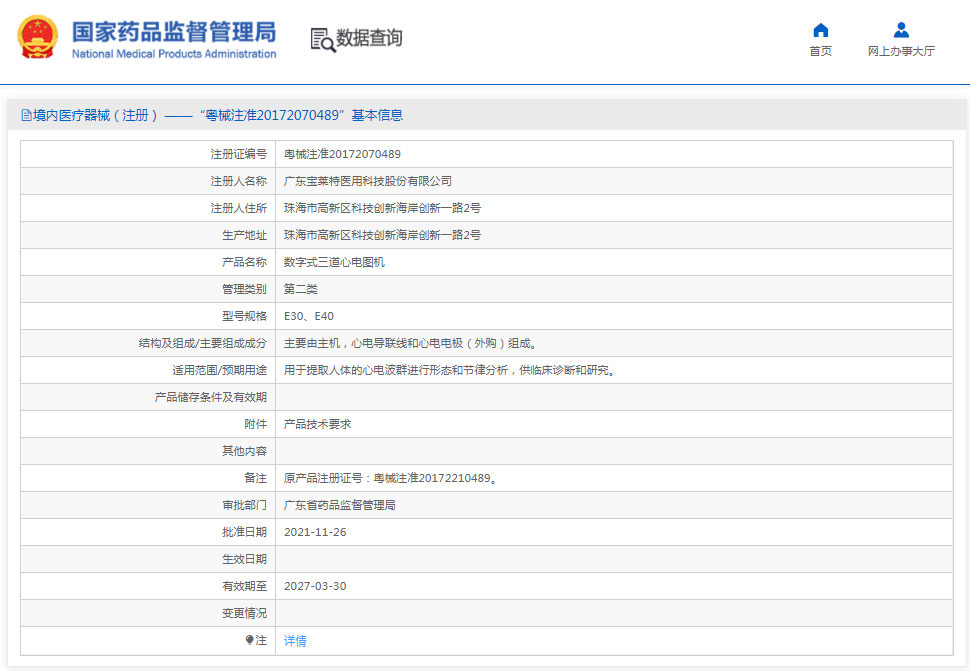970x671 pixels.
Task: Click product name 数字式三道心电图机
Action: click(x=334, y=262)
